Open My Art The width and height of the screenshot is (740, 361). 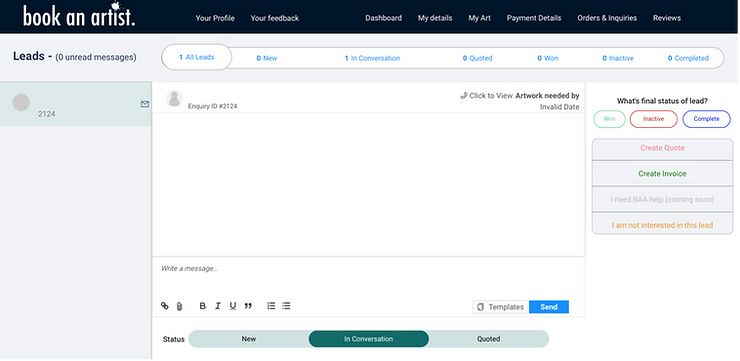click(479, 18)
